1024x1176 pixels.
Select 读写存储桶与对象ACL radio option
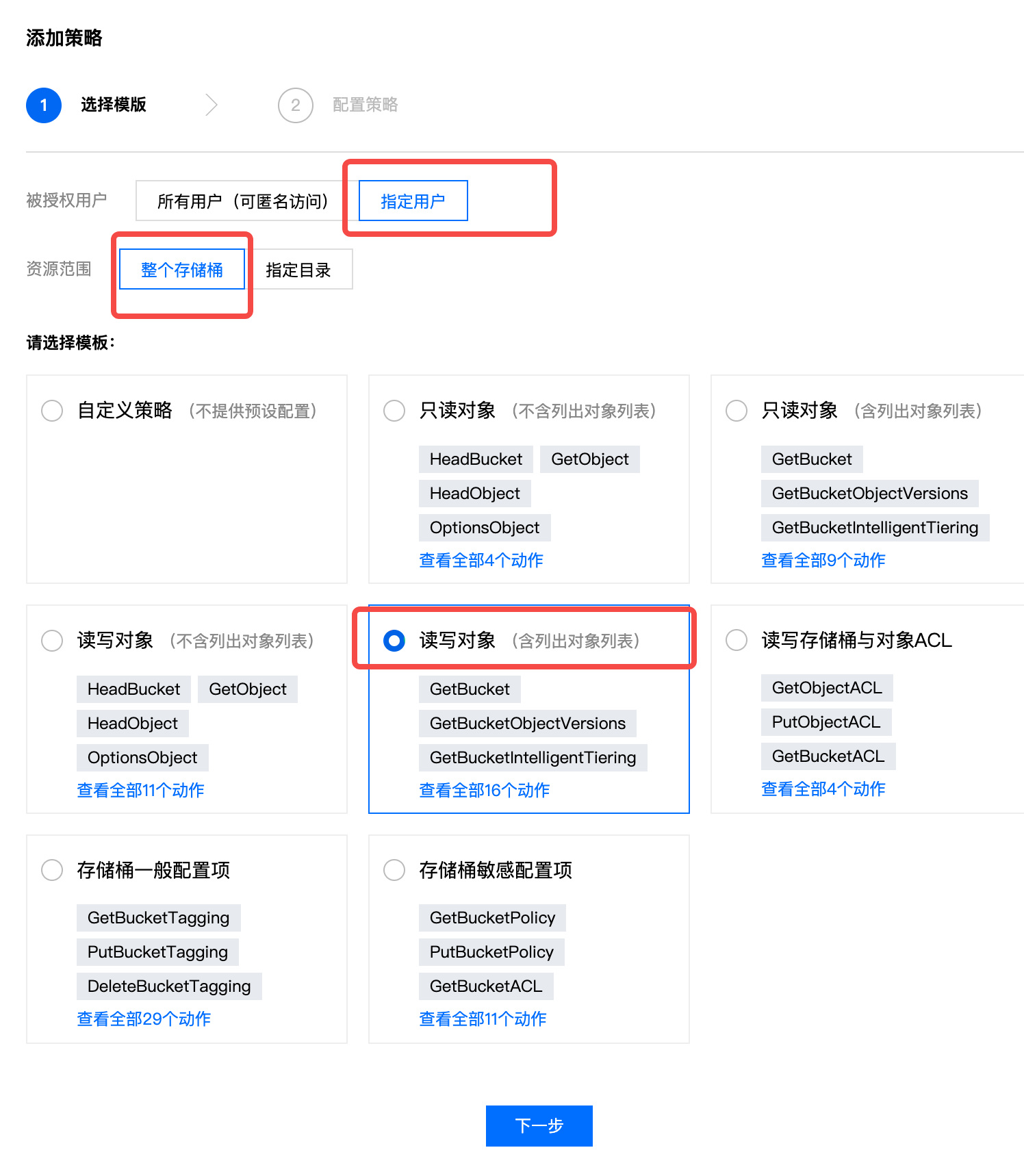point(737,640)
